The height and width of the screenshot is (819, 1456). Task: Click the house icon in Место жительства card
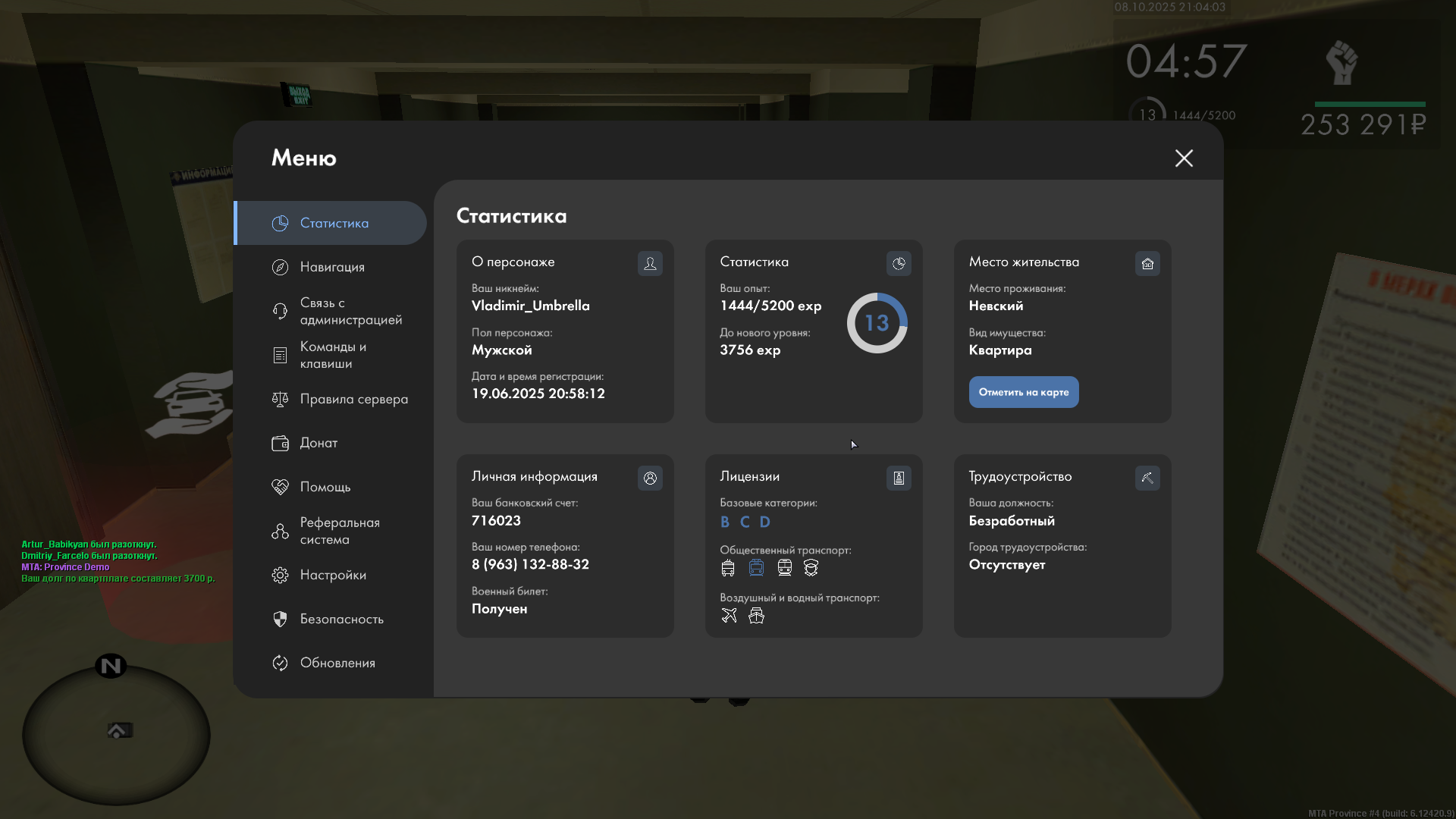[x=1147, y=263]
